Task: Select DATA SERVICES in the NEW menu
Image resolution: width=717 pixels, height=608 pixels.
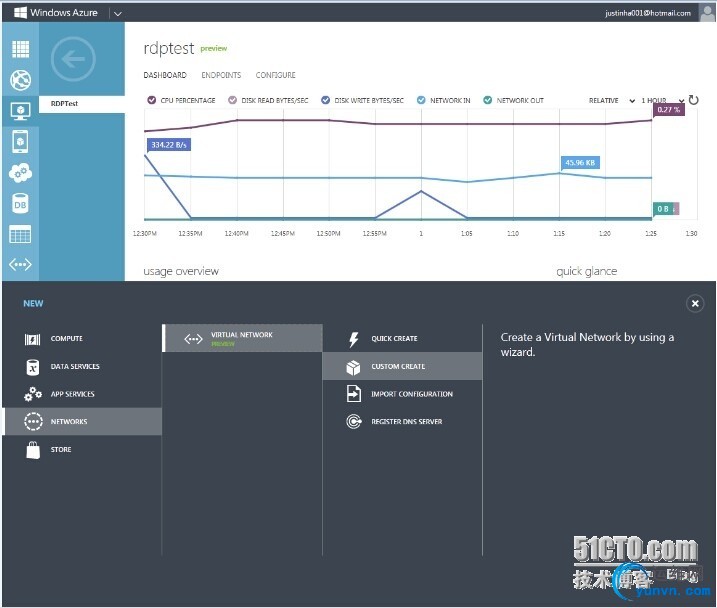Action: (x=82, y=367)
